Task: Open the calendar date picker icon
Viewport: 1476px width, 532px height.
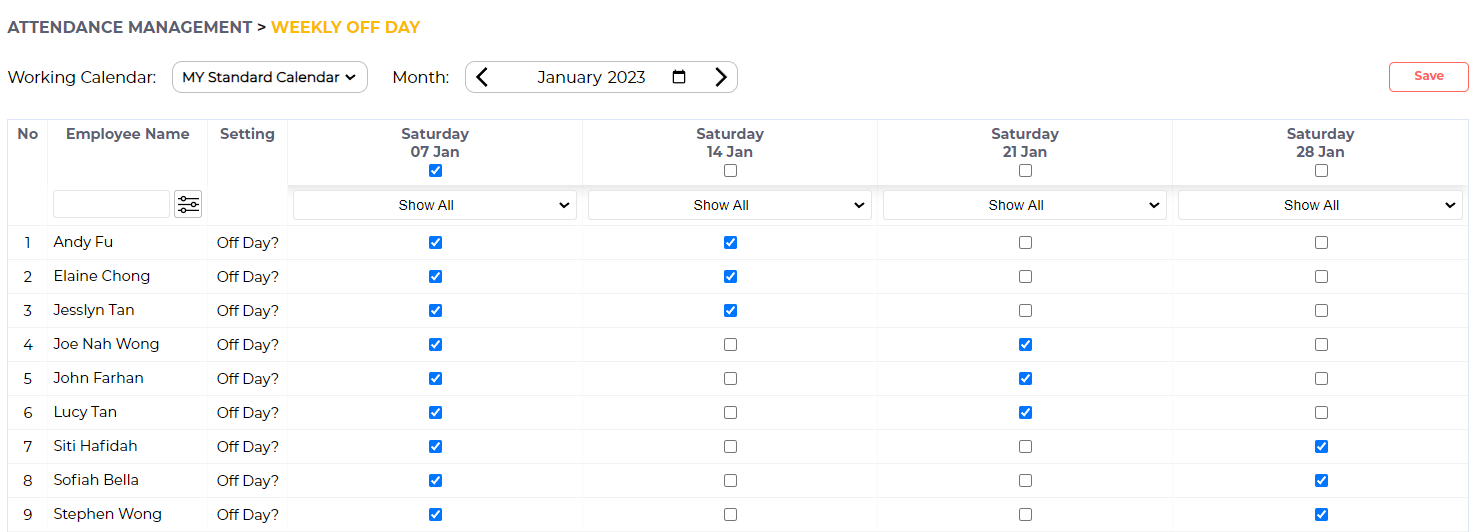Action: (679, 77)
